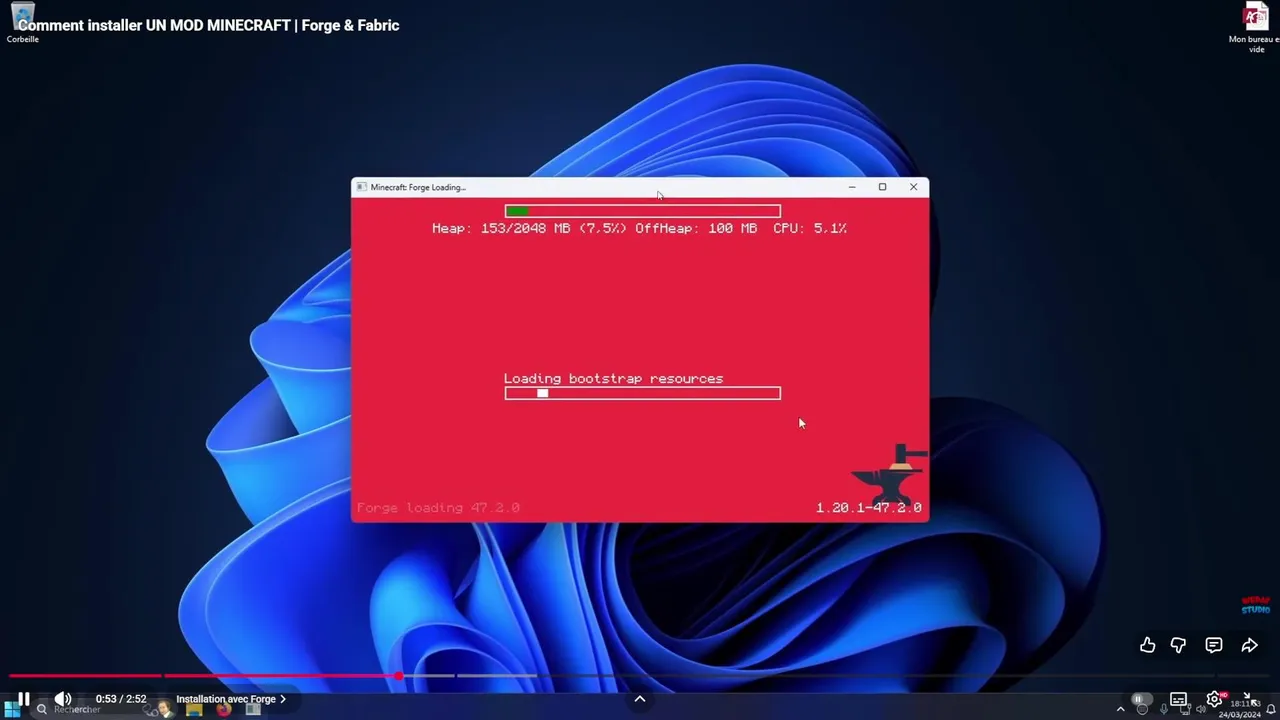Launch Firefox from the taskbar
This screenshot has width=1280, height=720.
click(224, 709)
